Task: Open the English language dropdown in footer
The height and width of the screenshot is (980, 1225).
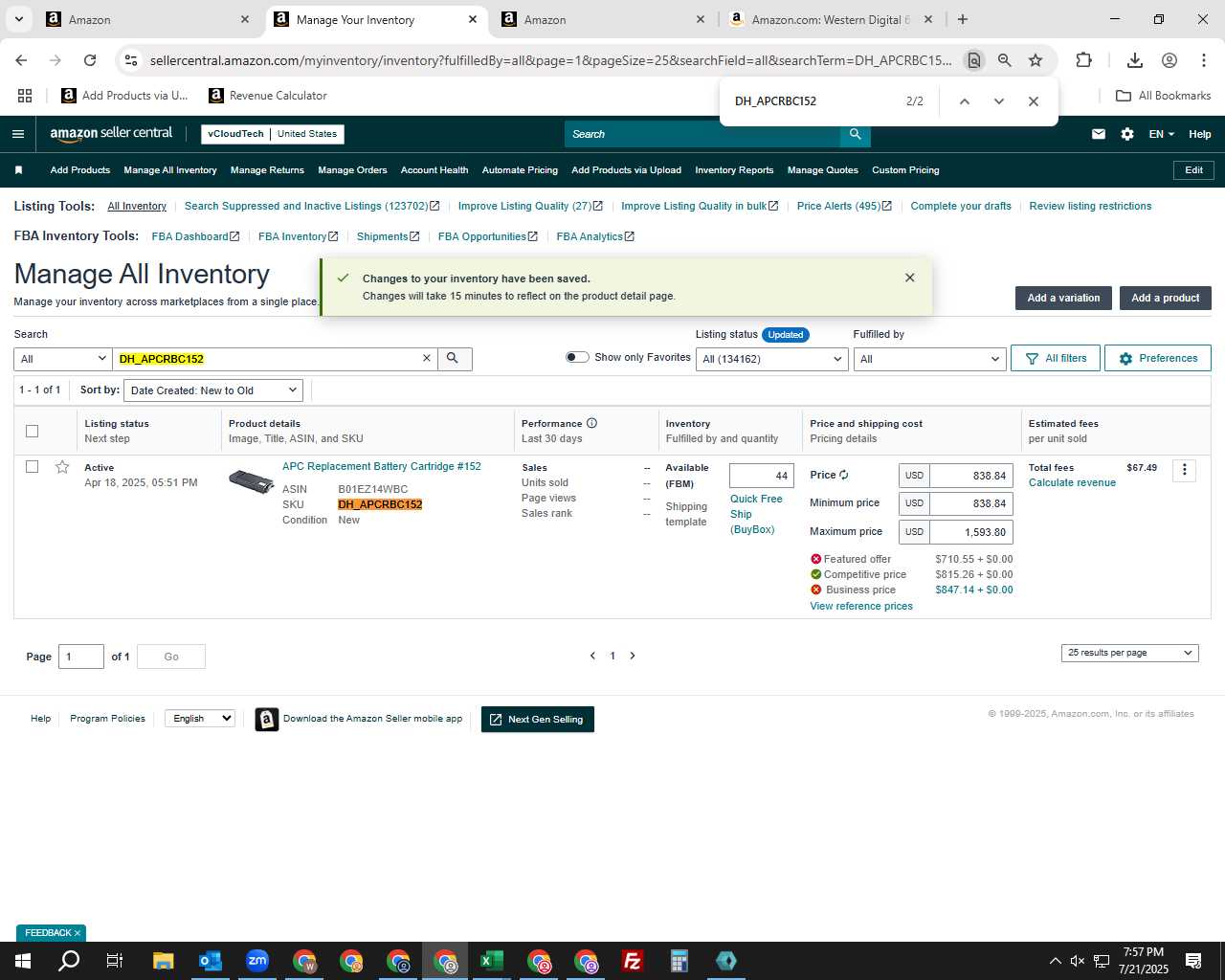Action: point(200,719)
